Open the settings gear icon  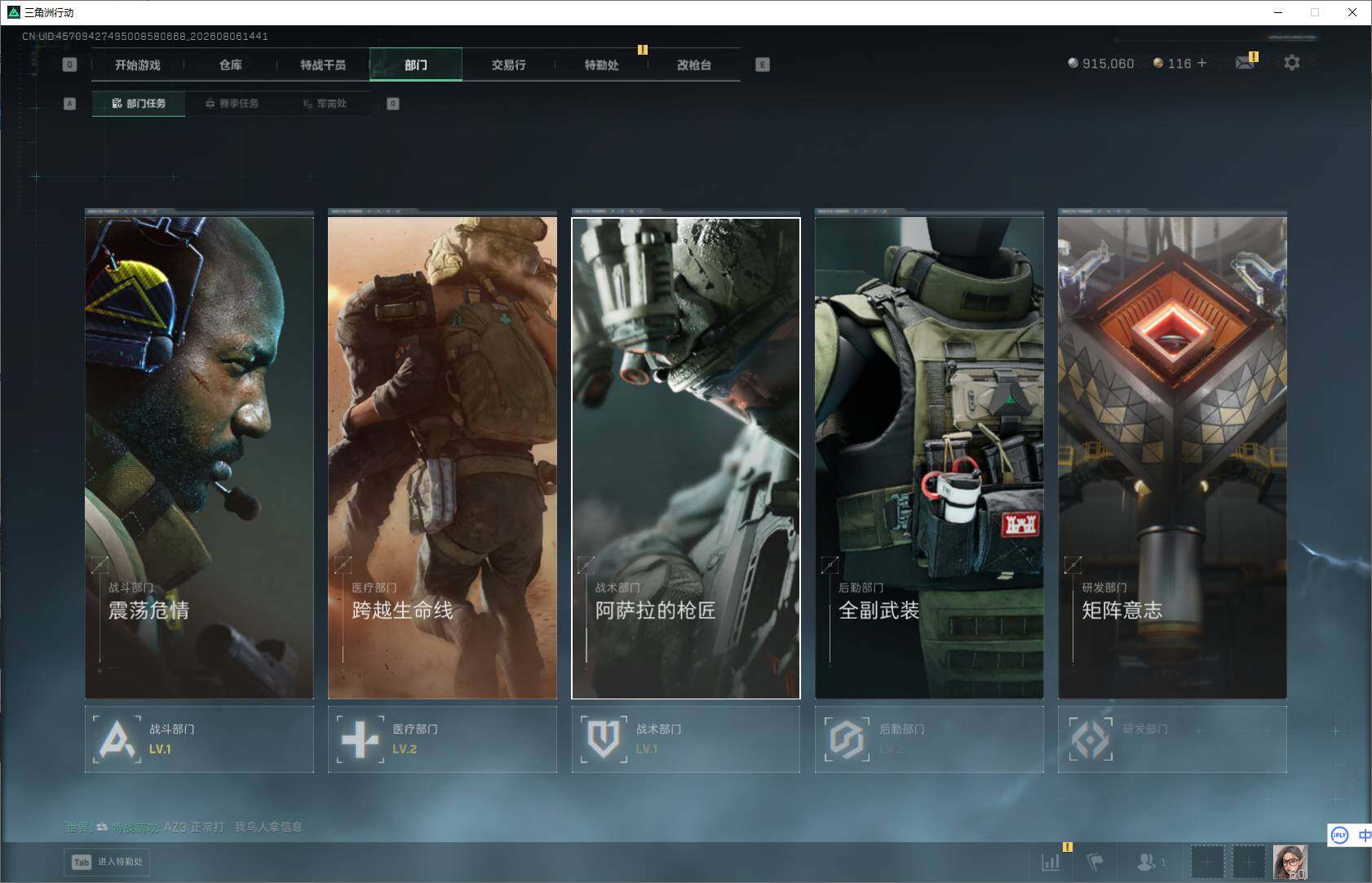pyautogui.click(x=1292, y=63)
